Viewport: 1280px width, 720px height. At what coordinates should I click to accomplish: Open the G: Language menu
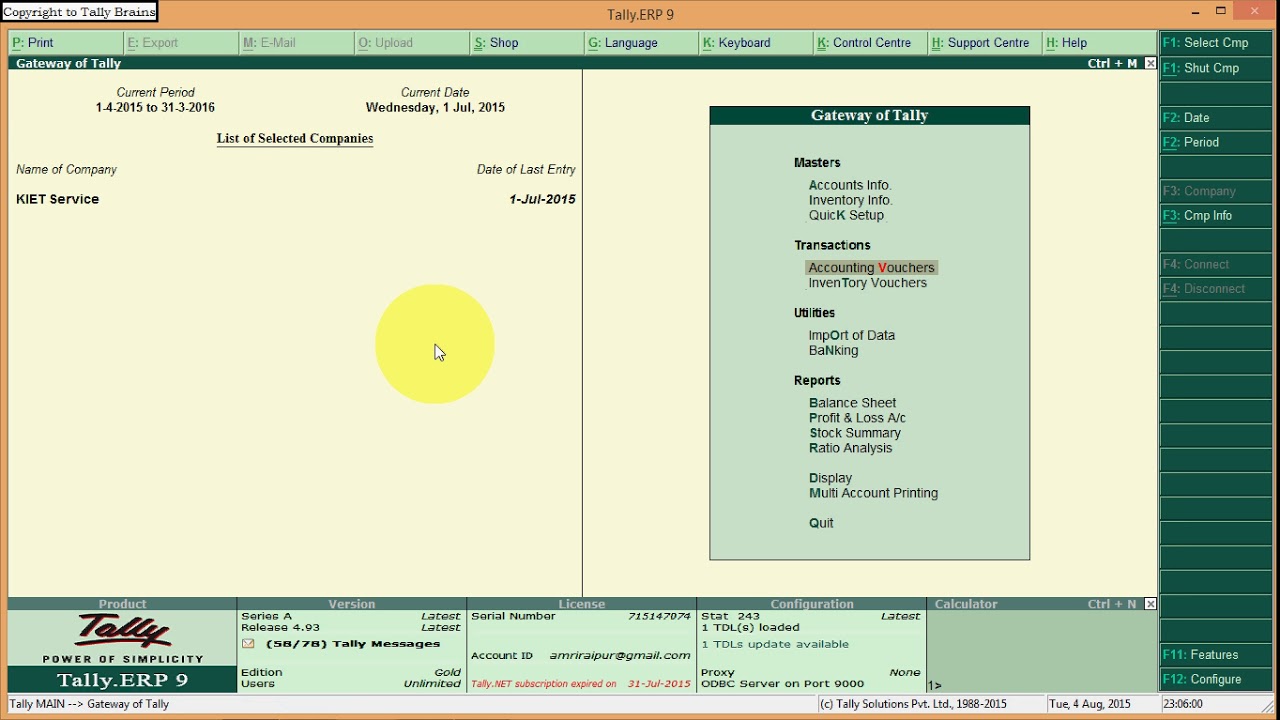[642, 43]
